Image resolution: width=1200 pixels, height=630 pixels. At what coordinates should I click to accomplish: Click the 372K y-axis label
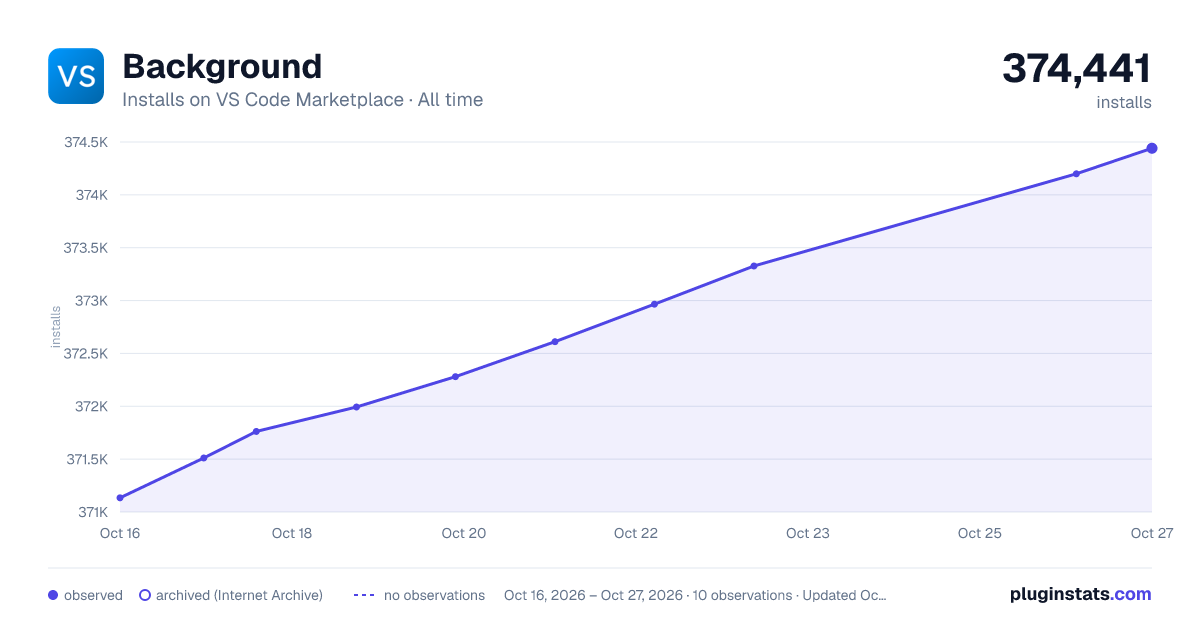(x=92, y=407)
